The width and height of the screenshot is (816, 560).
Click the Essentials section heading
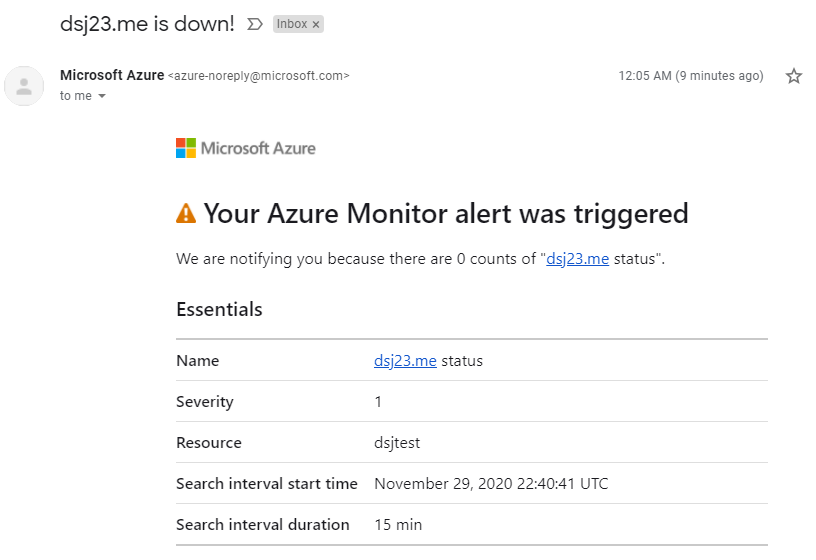pos(219,309)
